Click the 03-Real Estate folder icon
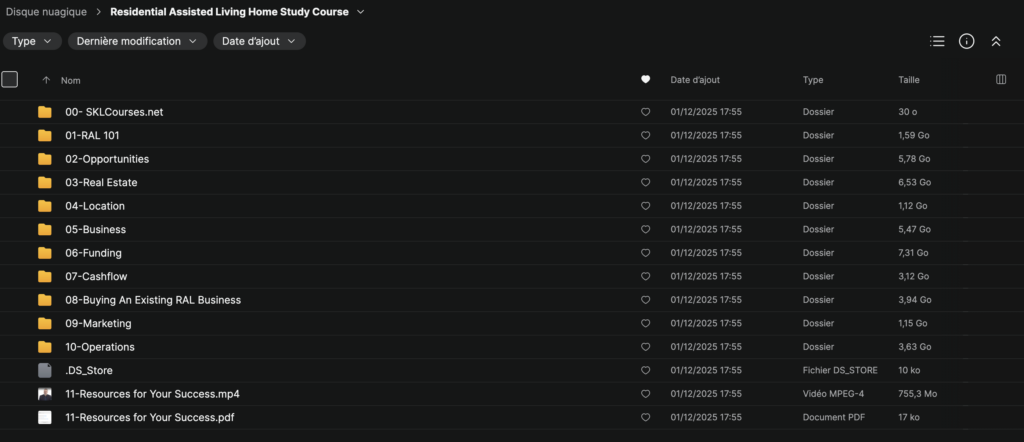Viewport: 1024px width, 442px height. 45,183
